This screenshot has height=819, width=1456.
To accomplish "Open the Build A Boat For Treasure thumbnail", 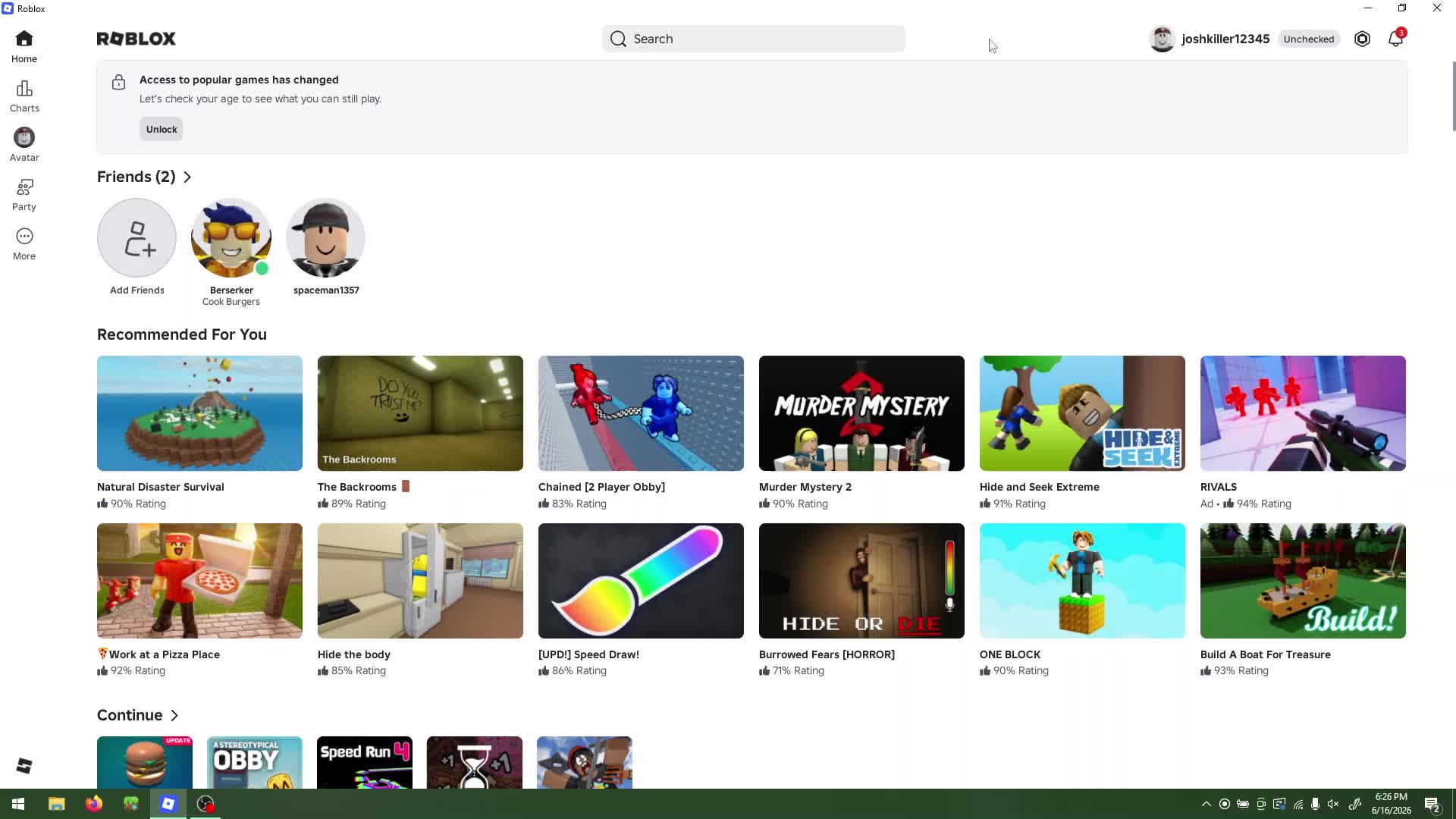I will click(1303, 581).
